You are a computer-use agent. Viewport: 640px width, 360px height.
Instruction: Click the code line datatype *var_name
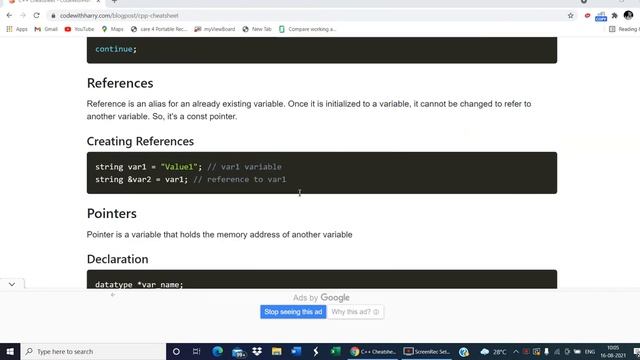click(139, 284)
